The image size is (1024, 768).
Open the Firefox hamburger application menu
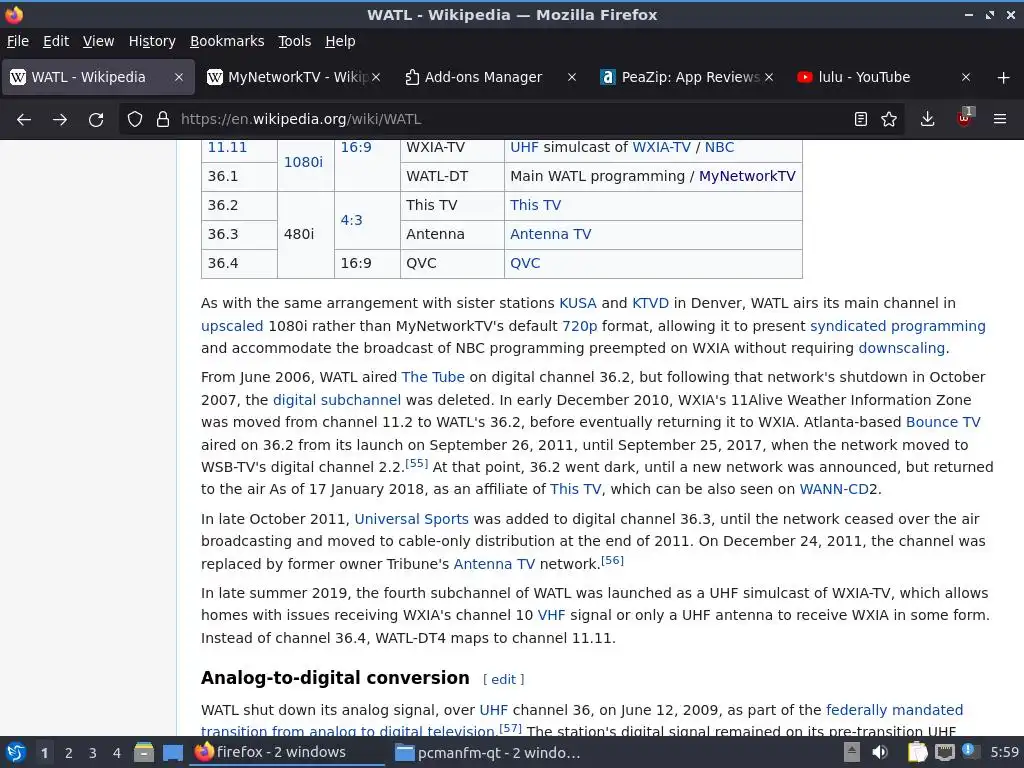[1000, 120]
